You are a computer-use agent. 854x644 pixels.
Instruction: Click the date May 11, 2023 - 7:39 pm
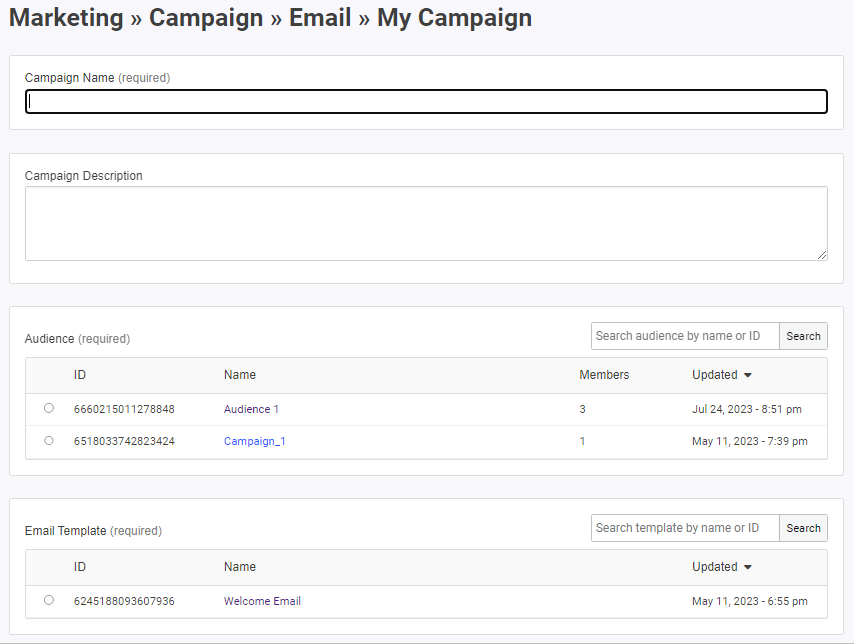[750, 441]
